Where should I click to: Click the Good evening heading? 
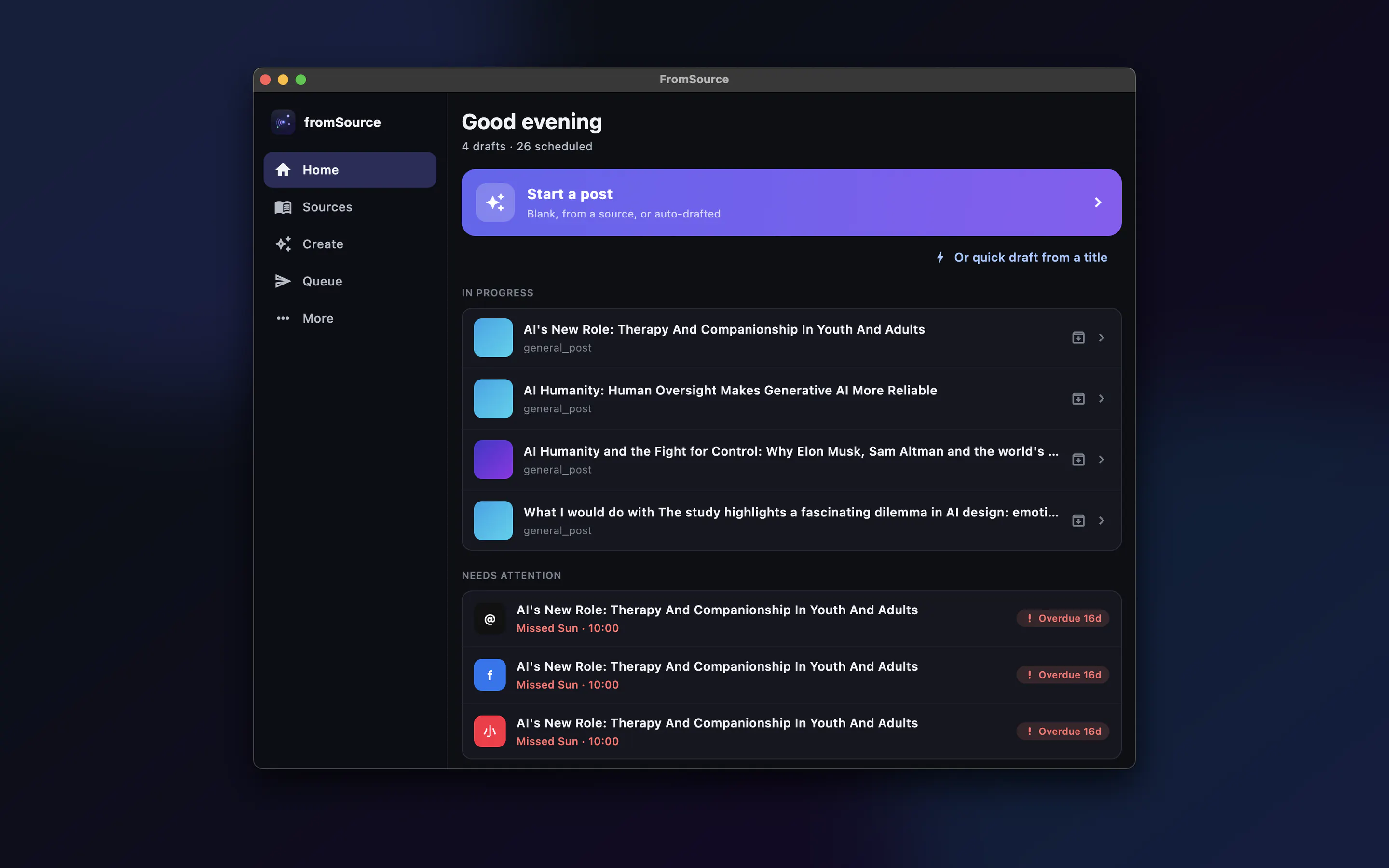click(x=531, y=122)
